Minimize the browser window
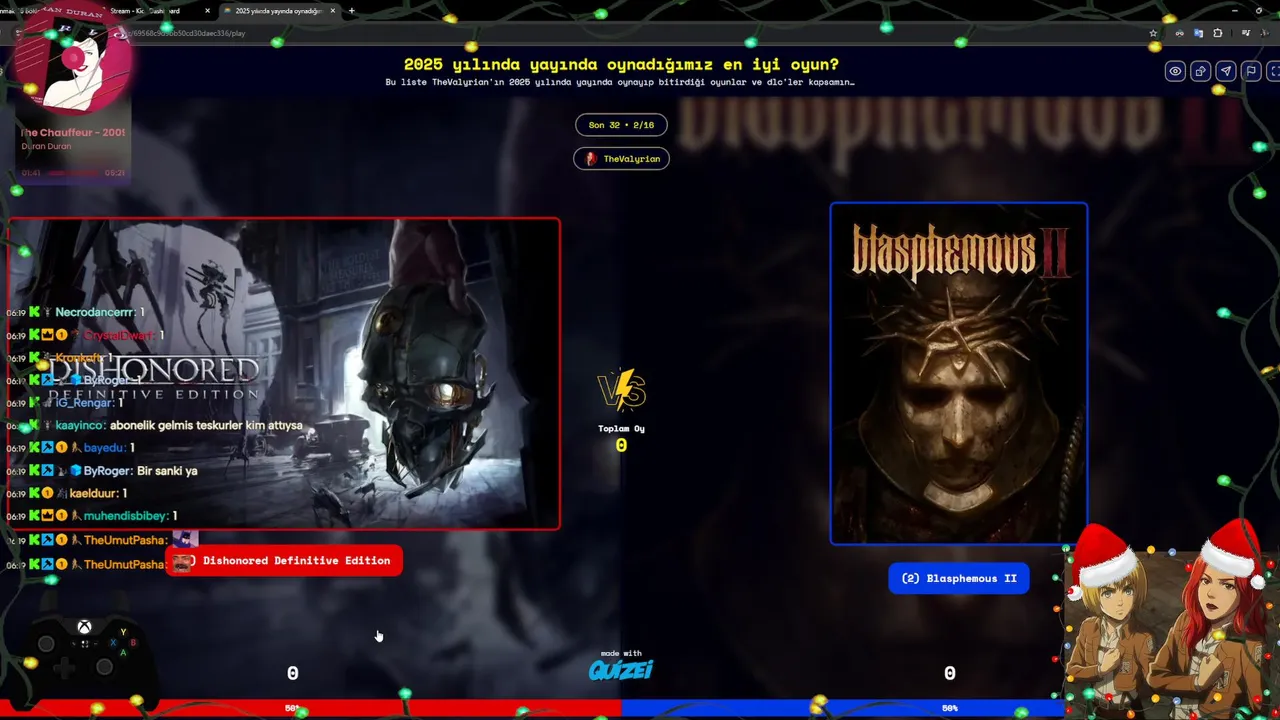The height and width of the screenshot is (720, 1280). point(1235,10)
